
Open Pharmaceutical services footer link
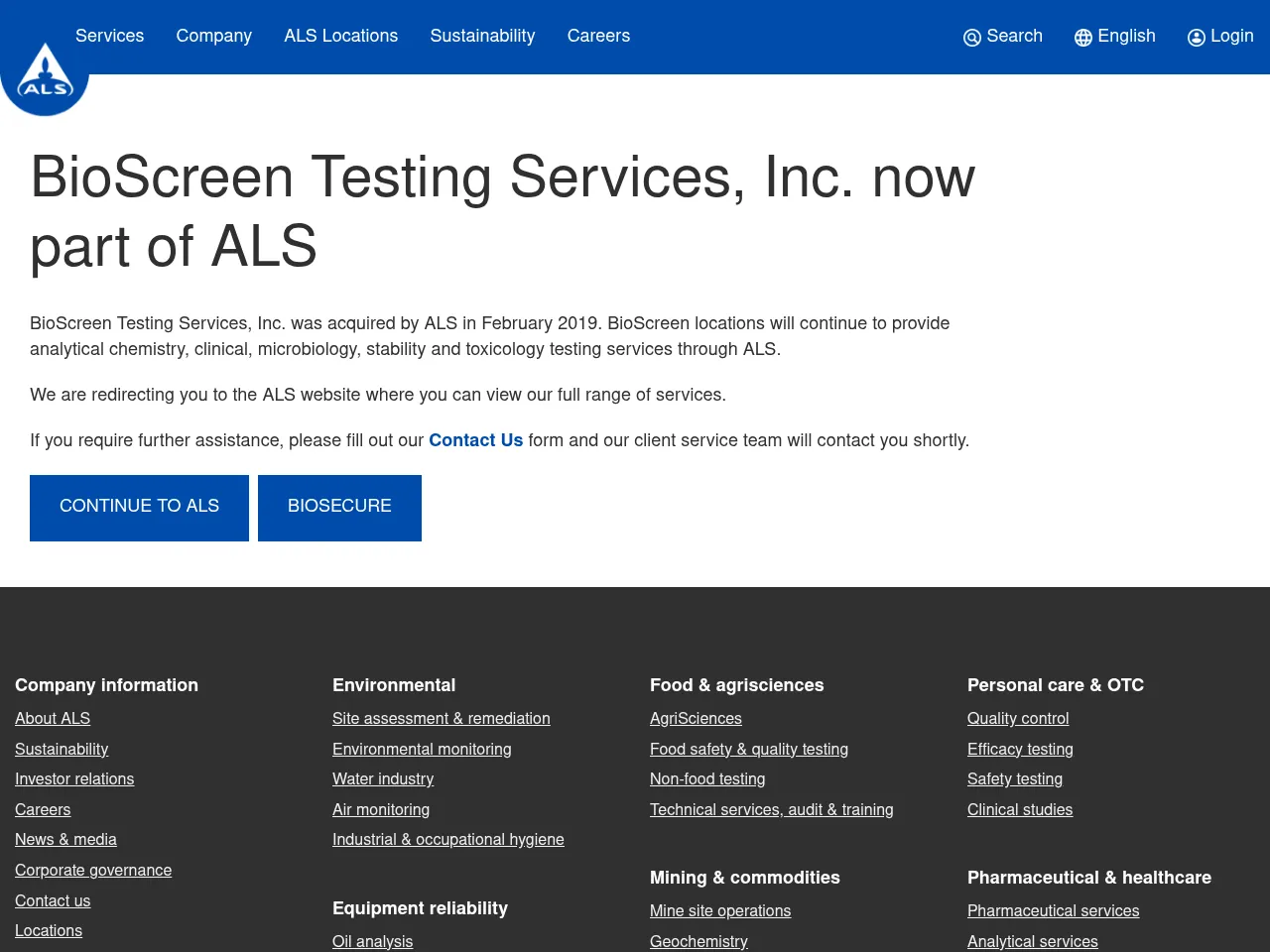click(x=1053, y=911)
